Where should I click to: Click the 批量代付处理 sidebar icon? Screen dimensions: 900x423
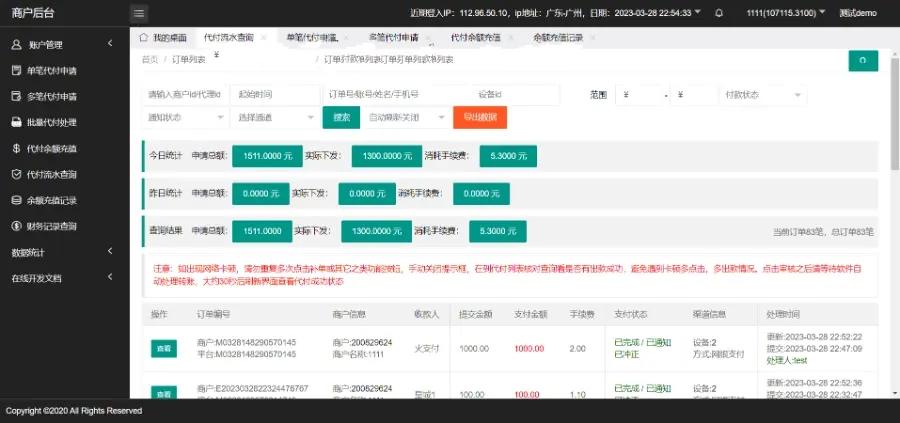[x=17, y=122]
